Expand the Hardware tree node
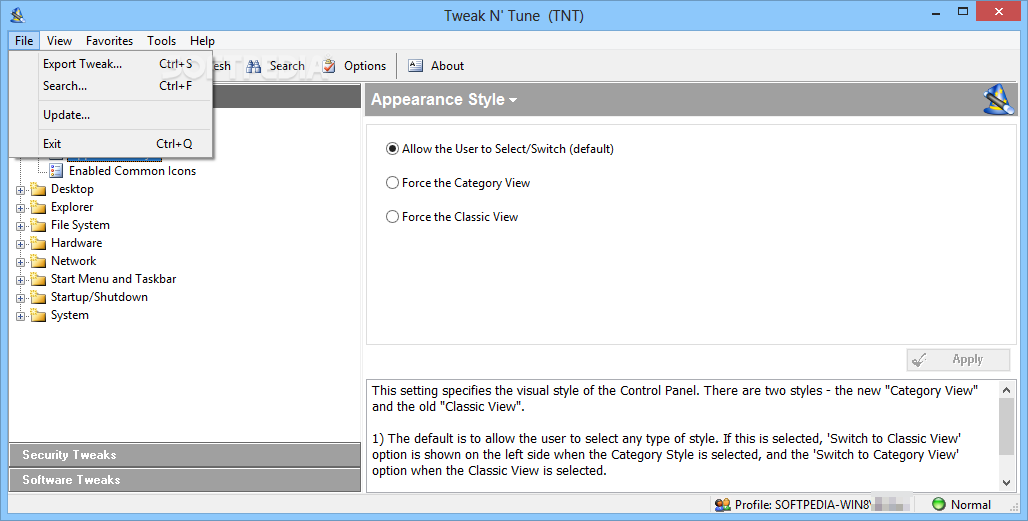 pos(20,244)
